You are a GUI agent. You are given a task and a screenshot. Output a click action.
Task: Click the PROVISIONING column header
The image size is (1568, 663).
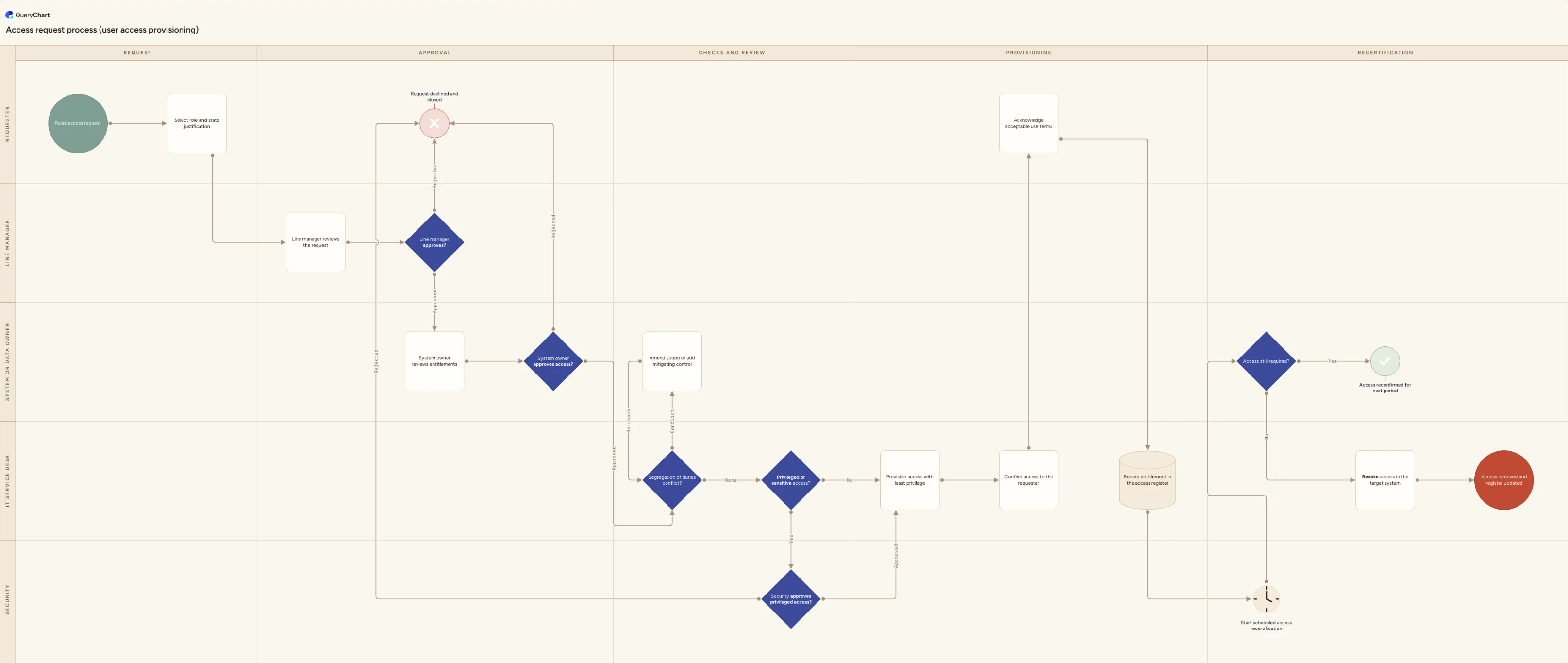1029,53
